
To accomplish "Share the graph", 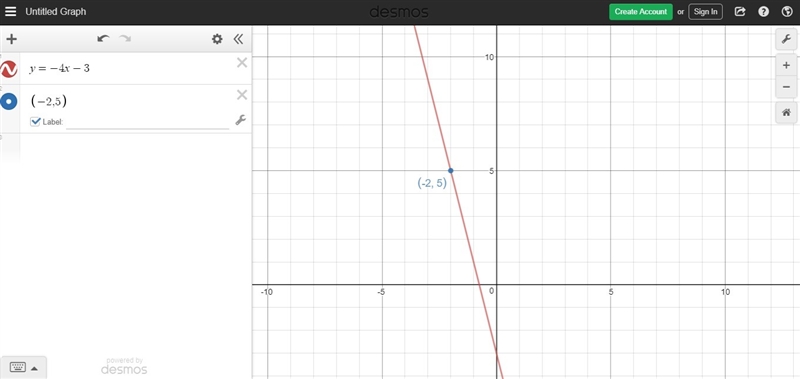I will [740, 11].
